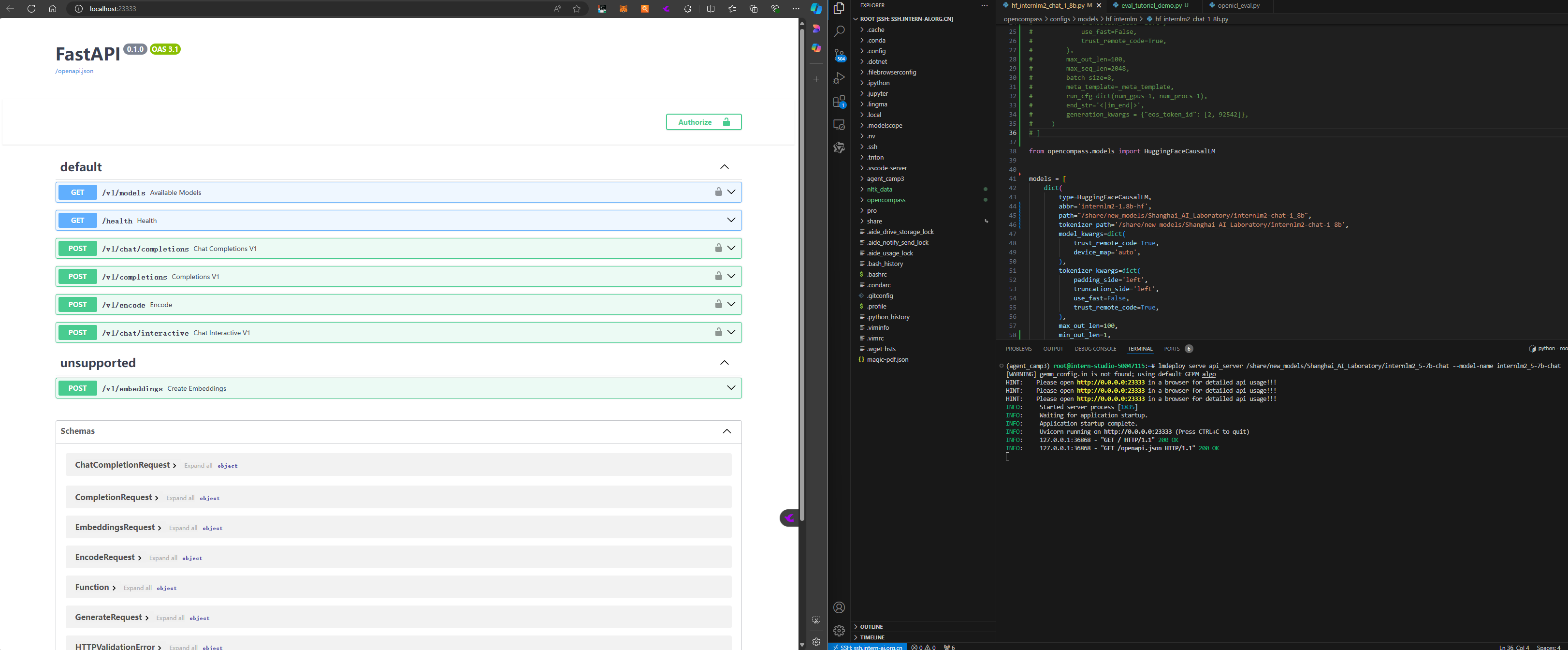Click the Ln 36, Col 4 status

[1514, 646]
